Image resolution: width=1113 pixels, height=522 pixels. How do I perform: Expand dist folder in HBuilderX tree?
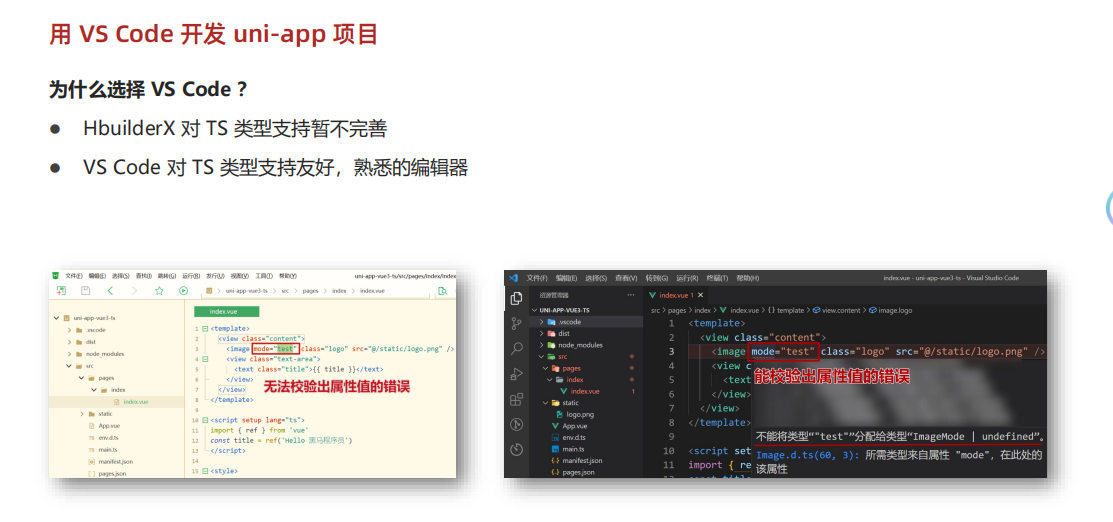tap(69, 342)
